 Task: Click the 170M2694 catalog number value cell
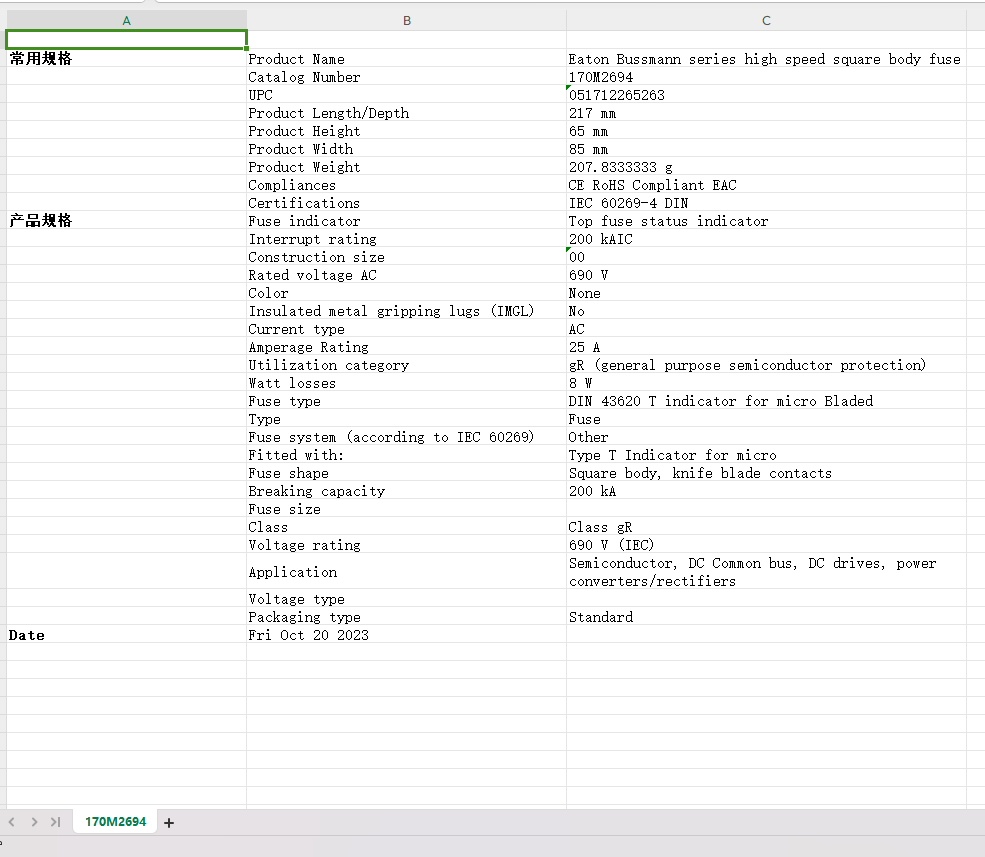pyautogui.click(x=766, y=77)
